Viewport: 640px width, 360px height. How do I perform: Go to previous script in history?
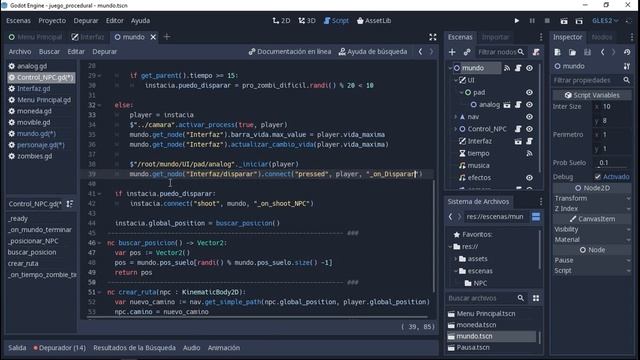420,51
